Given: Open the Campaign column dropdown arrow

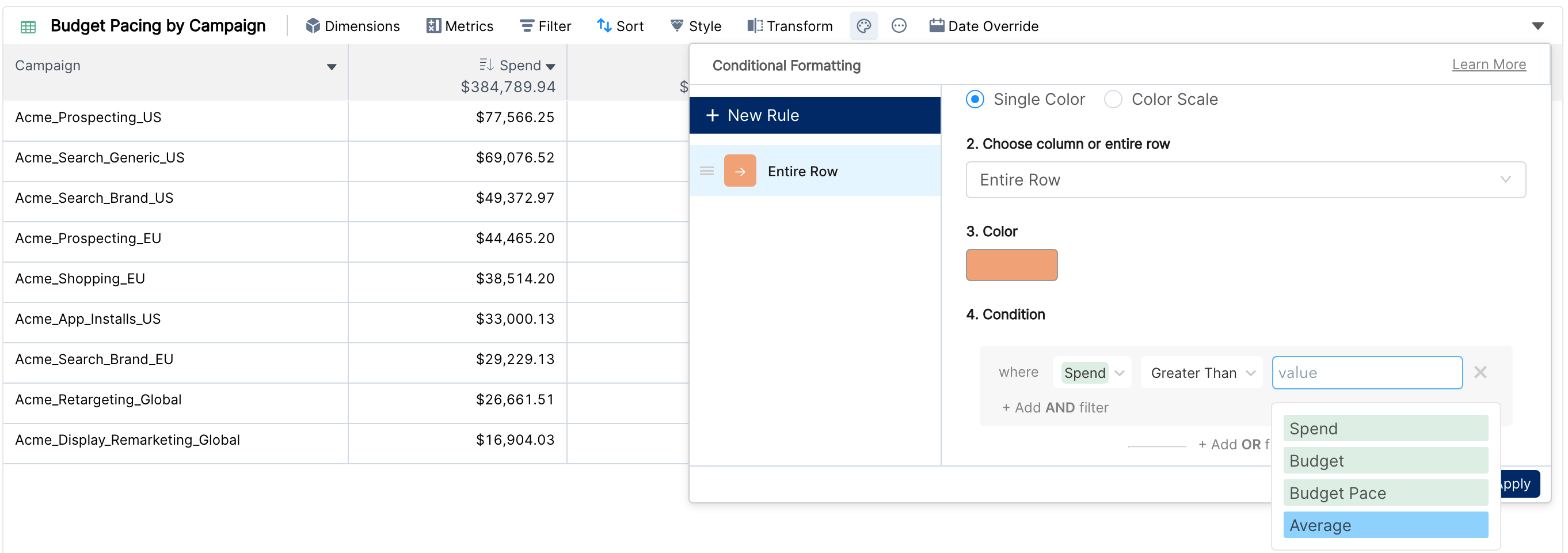Looking at the screenshot, I should (331, 66).
